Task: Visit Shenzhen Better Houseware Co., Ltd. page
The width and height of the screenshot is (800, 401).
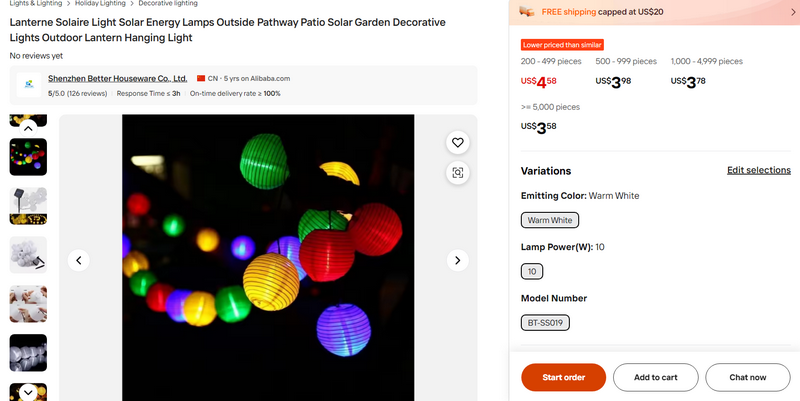Action: point(117,78)
